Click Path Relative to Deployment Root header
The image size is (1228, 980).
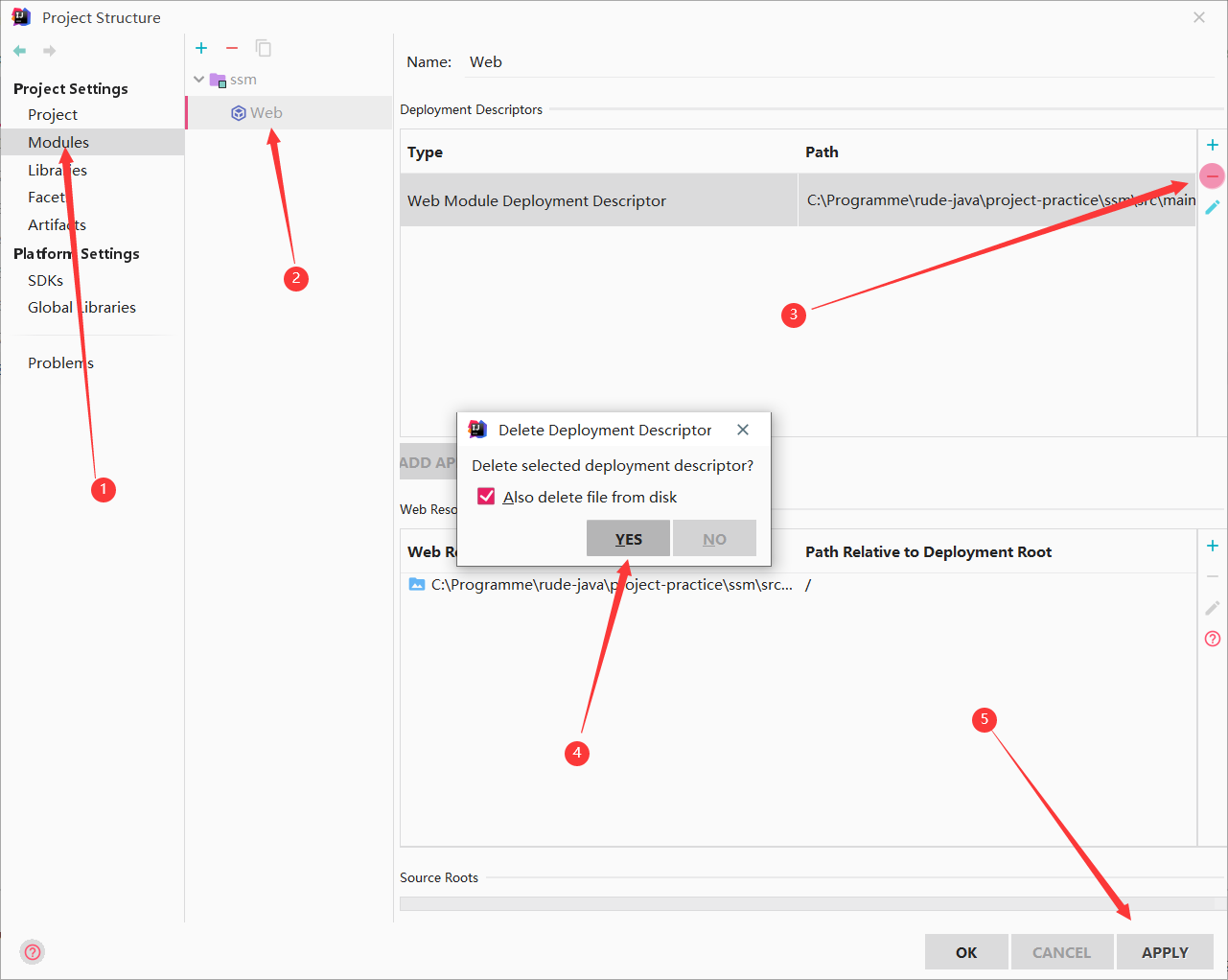pyautogui.click(x=928, y=552)
